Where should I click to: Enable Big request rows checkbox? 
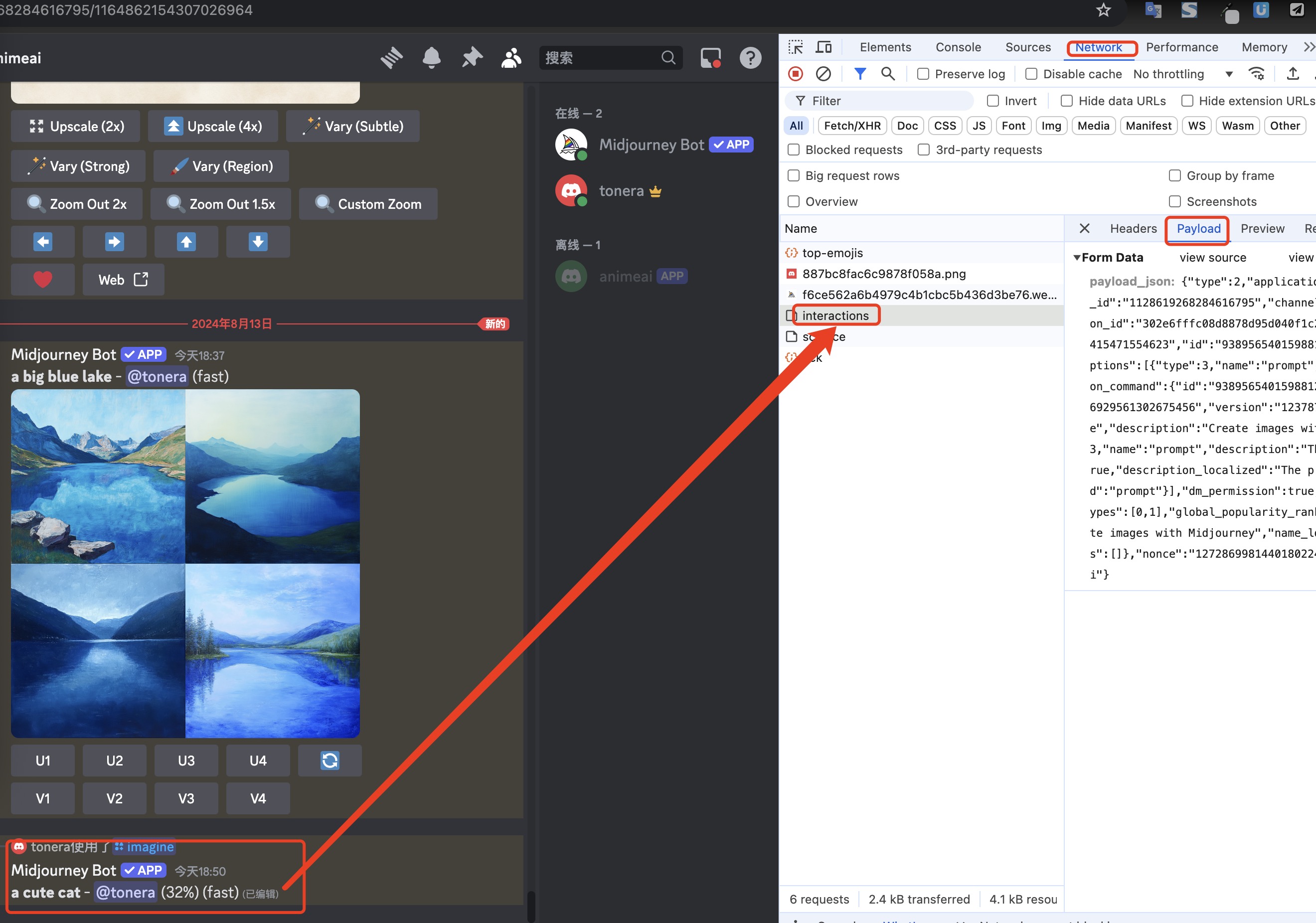[793, 175]
